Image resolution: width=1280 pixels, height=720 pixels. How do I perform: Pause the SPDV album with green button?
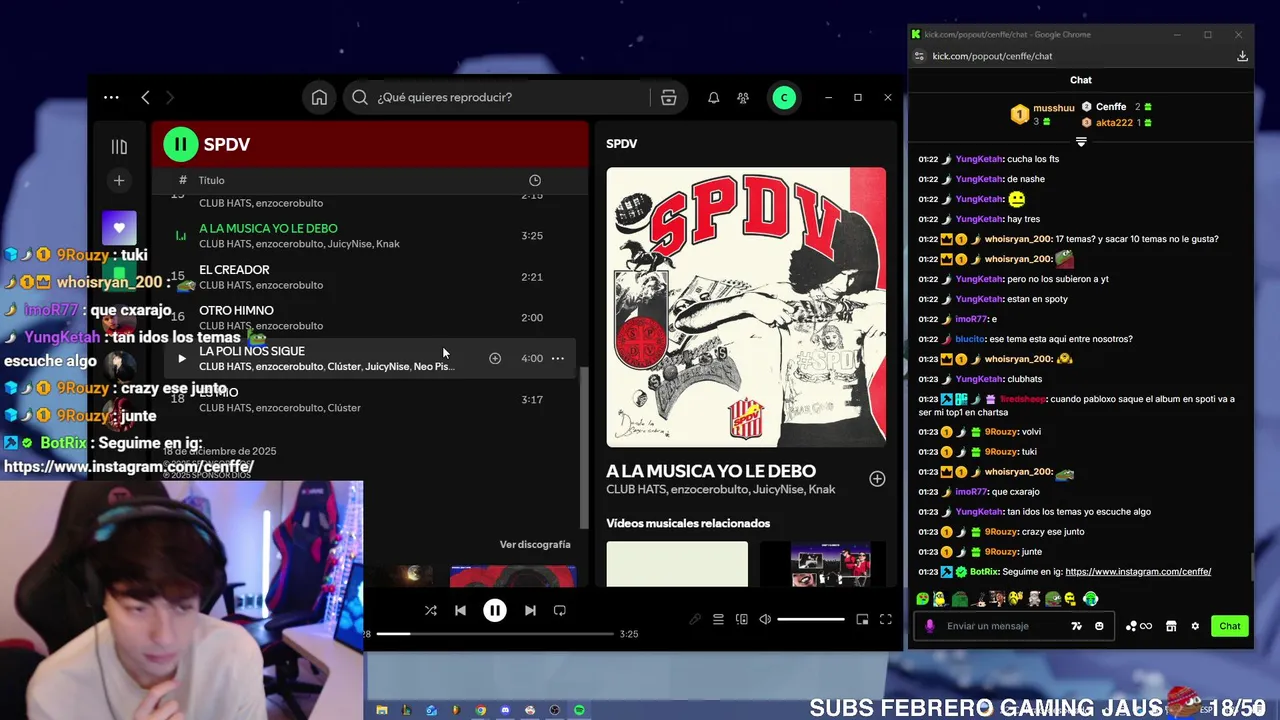[x=181, y=144]
